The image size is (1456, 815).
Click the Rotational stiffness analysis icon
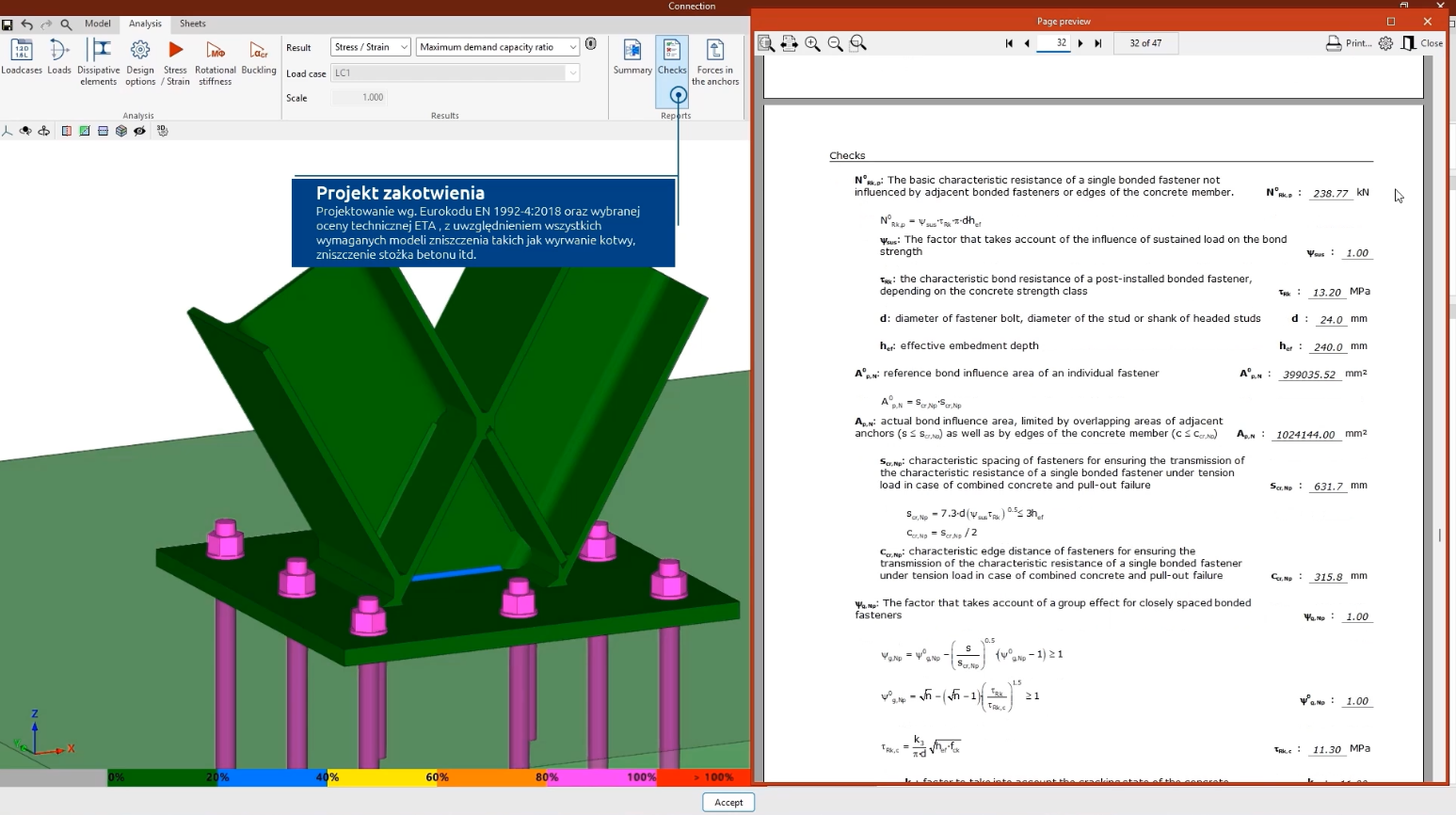(215, 57)
